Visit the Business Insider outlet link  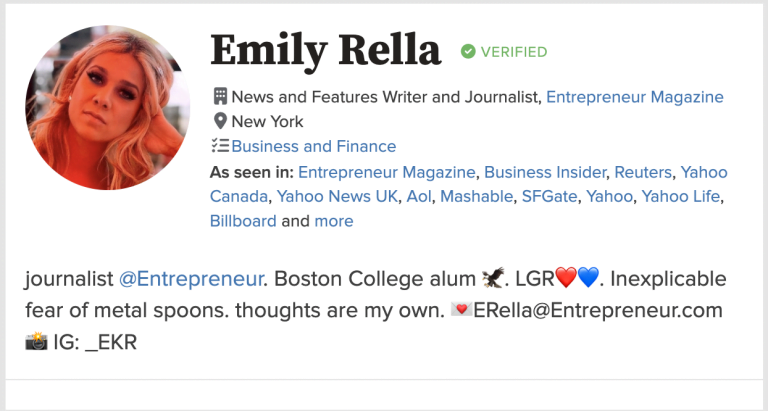click(545, 172)
